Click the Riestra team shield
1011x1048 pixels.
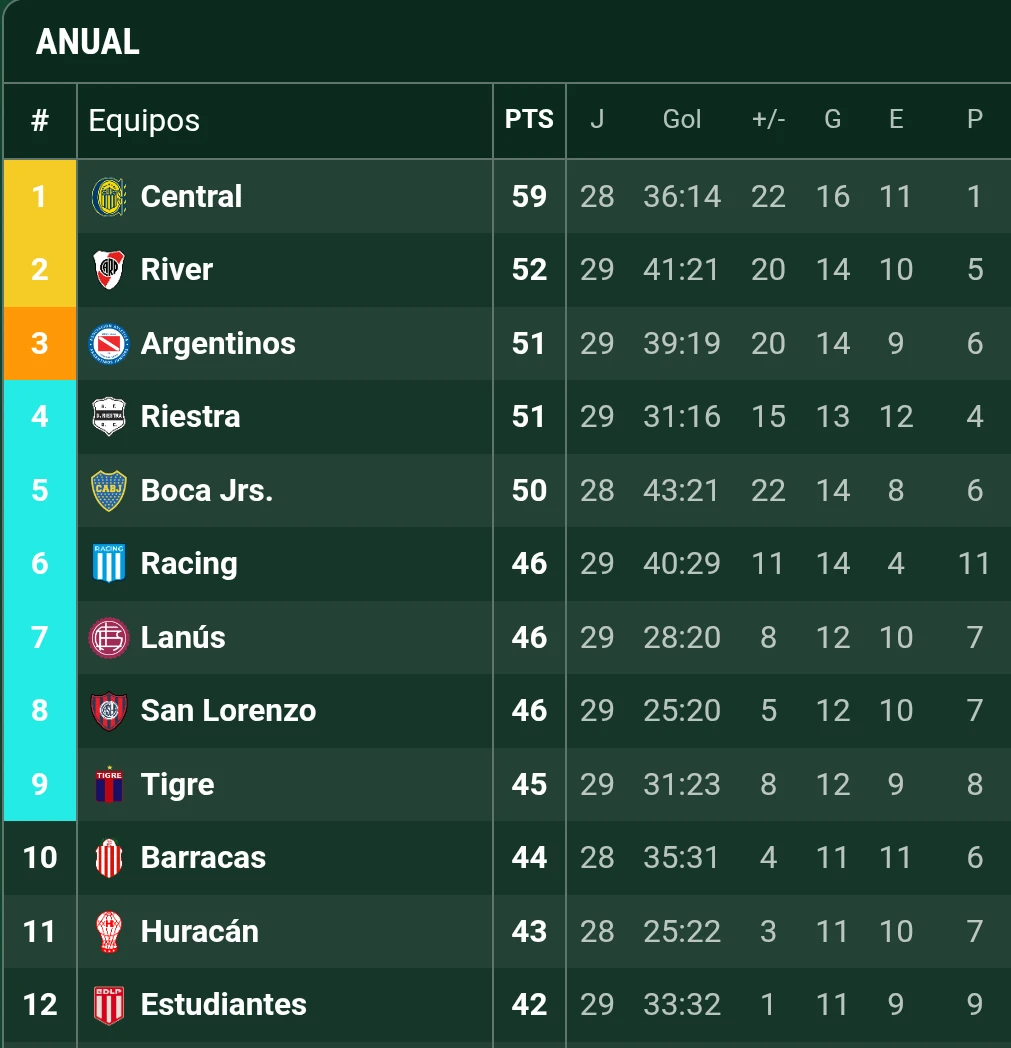click(109, 417)
